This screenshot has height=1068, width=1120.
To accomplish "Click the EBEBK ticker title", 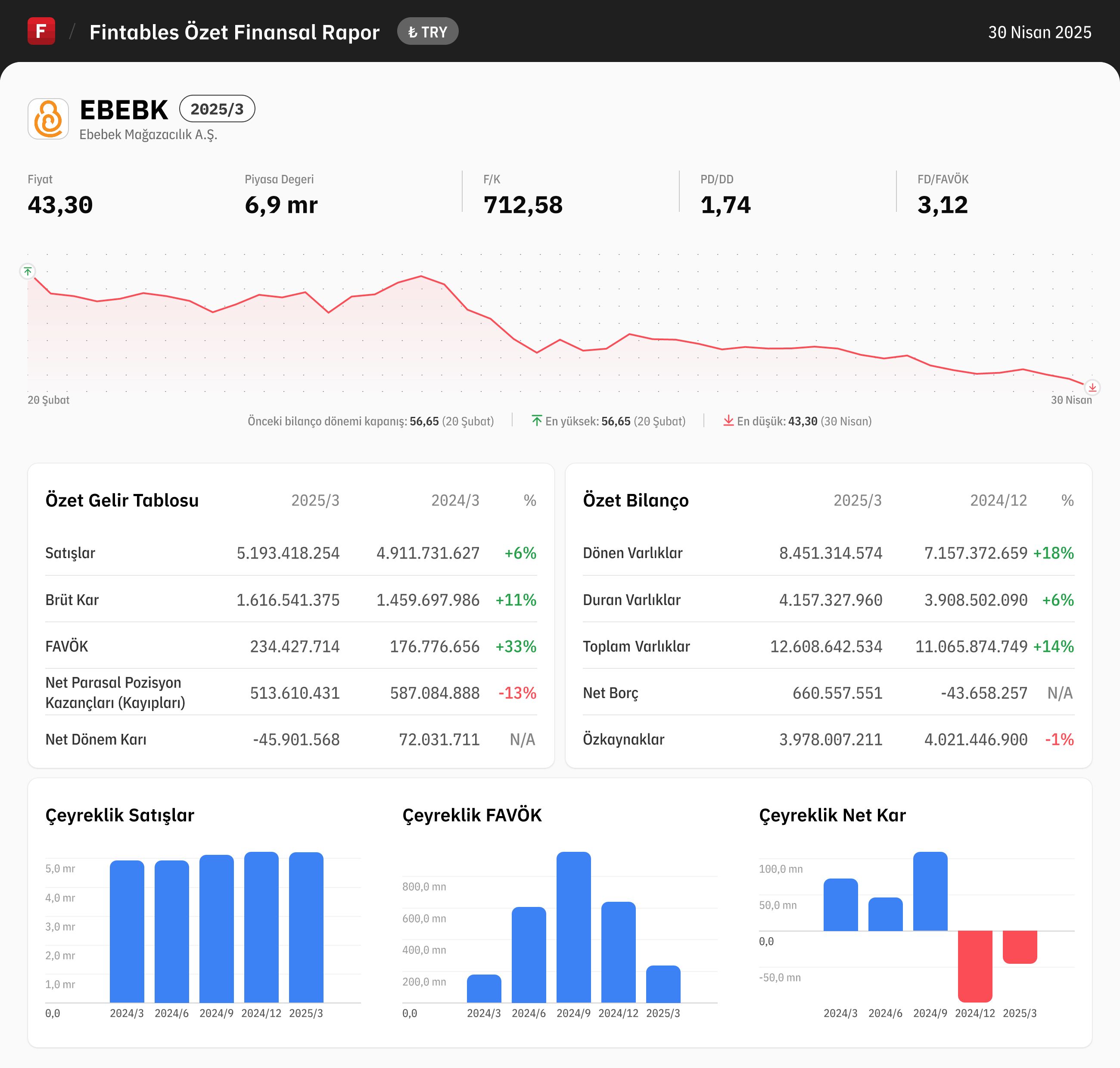I will click(124, 110).
